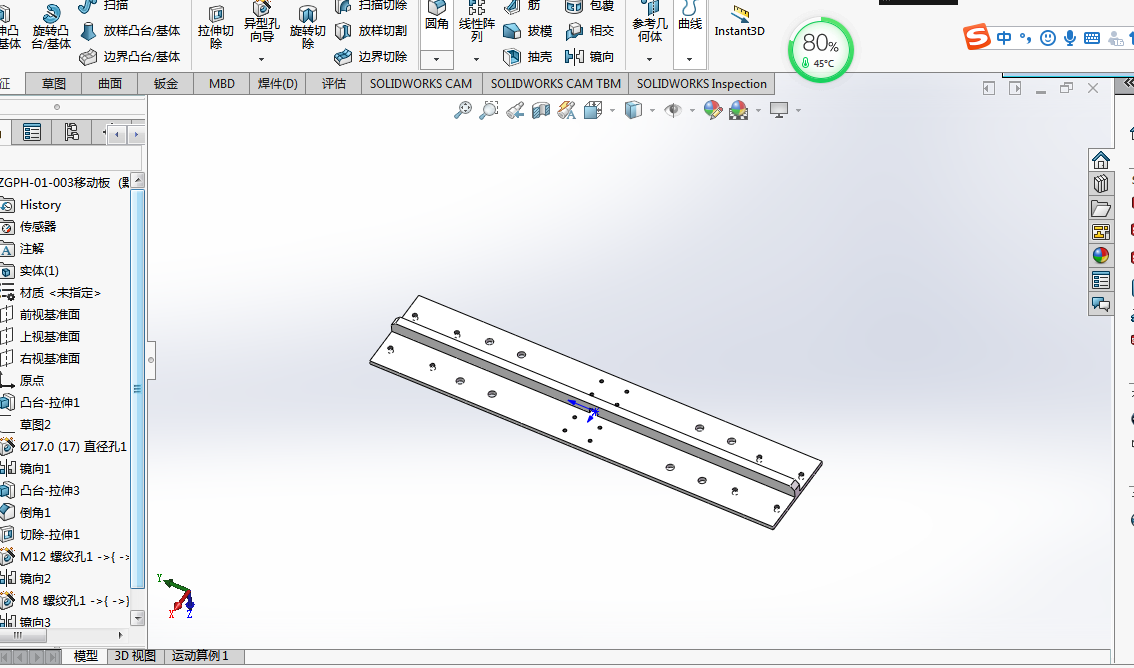
Task: Switch to the 曲面 surfaces tab
Action: click(x=110, y=84)
